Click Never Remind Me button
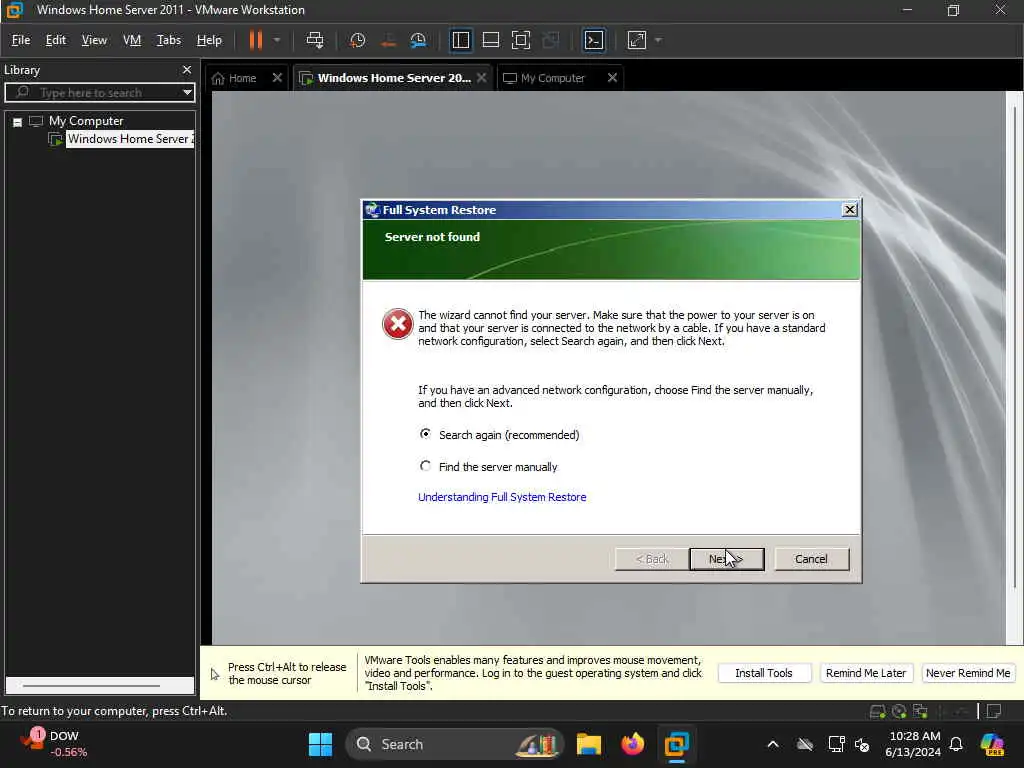 point(968,673)
